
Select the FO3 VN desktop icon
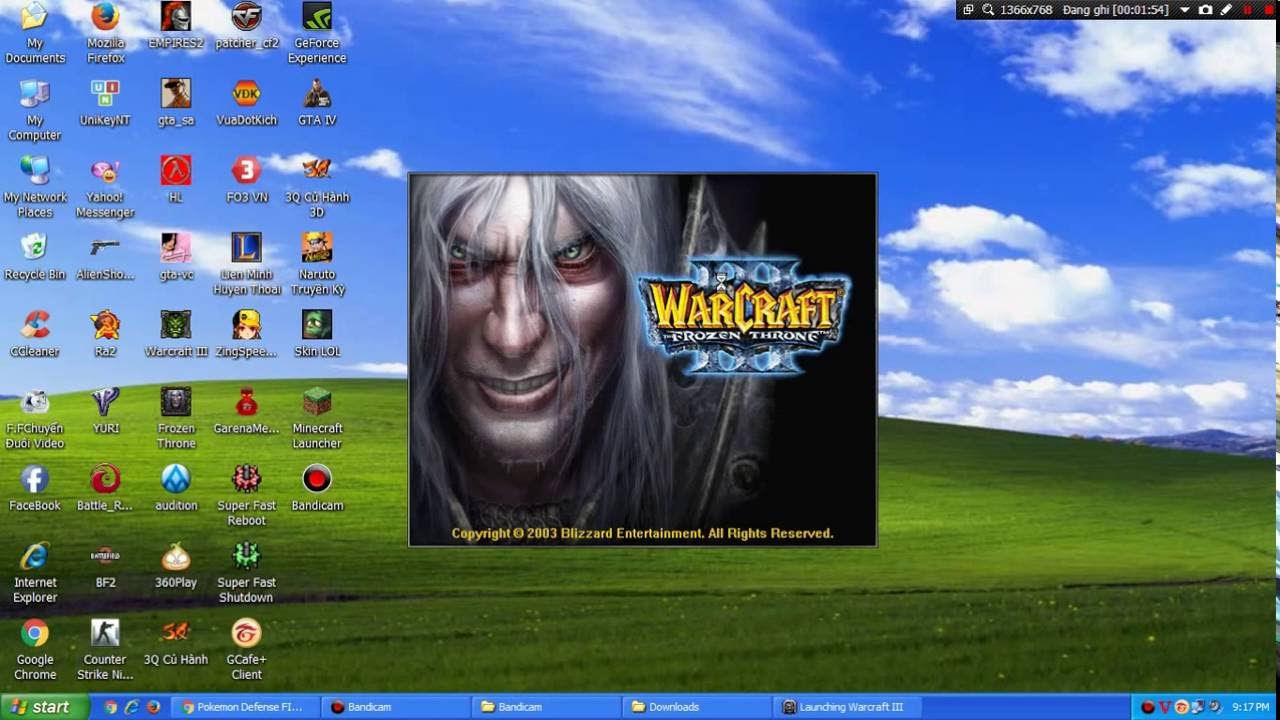pyautogui.click(x=246, y=180)
